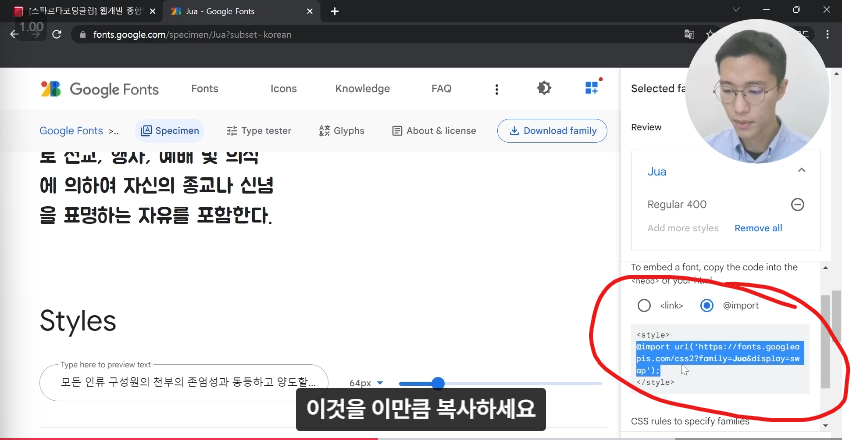852x440 pixels.
Task: Open the Chrome three-dot menu
Action: tap(828, 34)
